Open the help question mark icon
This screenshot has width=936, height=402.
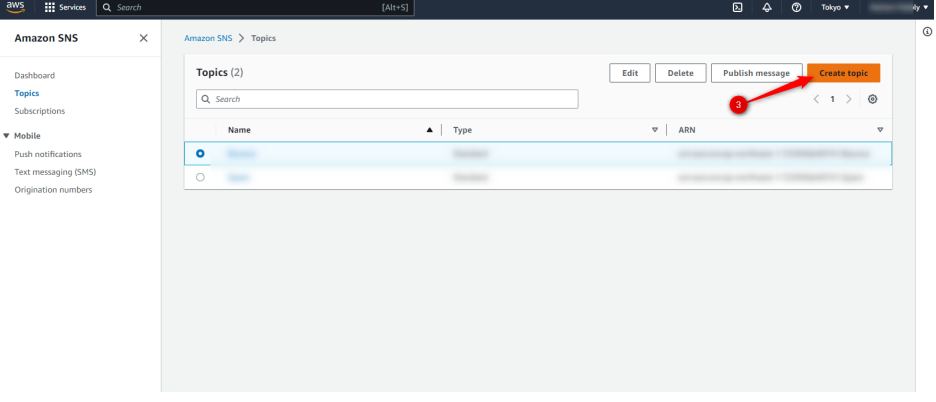[796, 7]
